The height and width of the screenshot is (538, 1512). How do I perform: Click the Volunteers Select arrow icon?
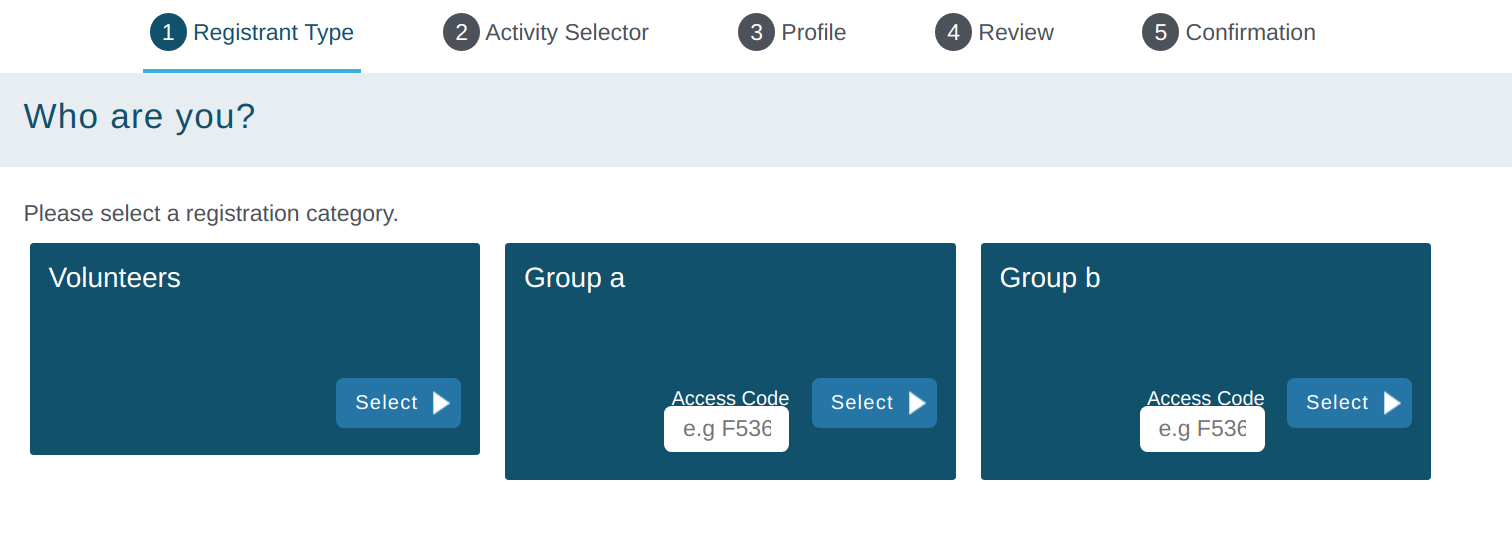tap(441, 403)
